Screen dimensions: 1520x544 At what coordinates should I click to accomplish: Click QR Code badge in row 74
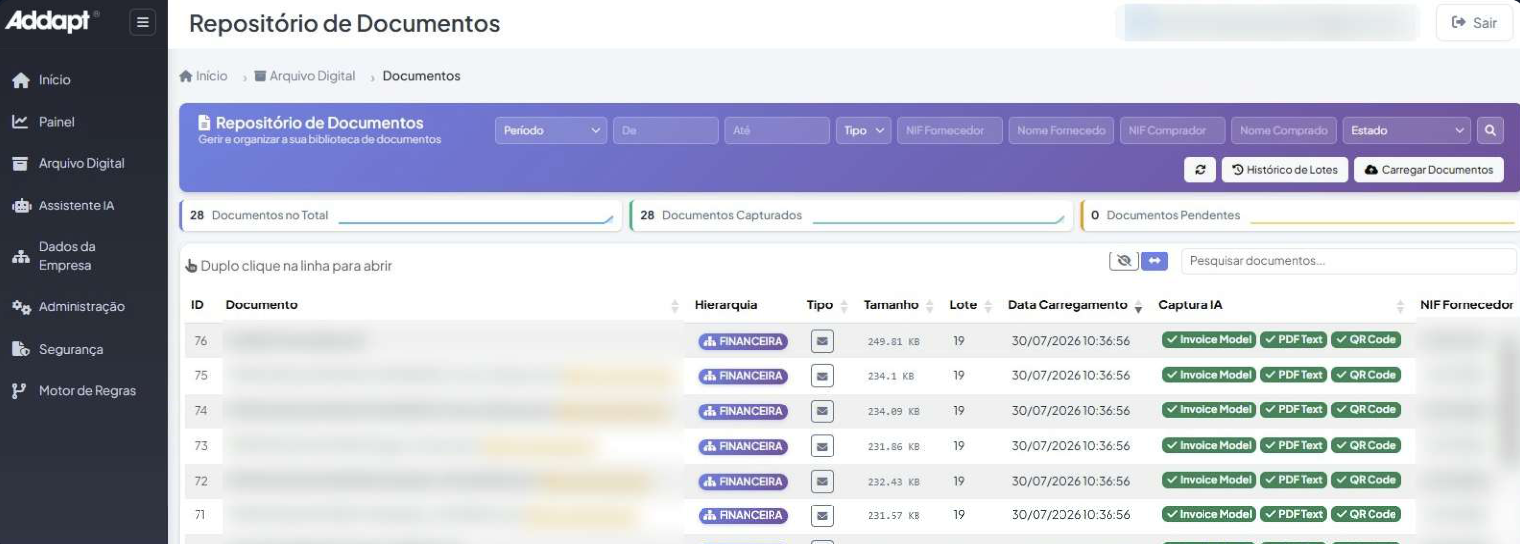[1366, 410]
